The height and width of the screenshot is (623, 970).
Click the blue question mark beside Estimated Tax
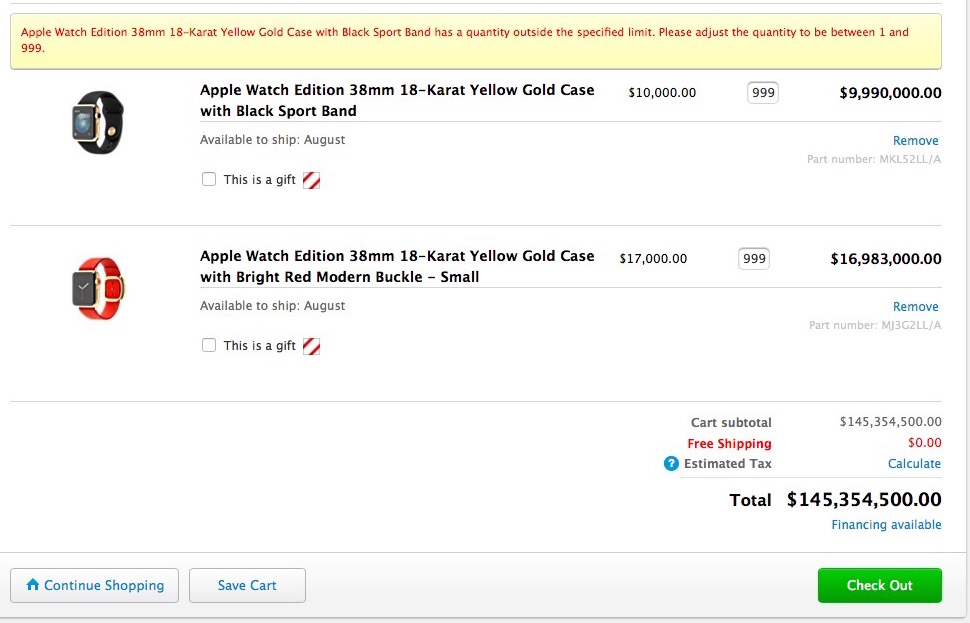671,463
